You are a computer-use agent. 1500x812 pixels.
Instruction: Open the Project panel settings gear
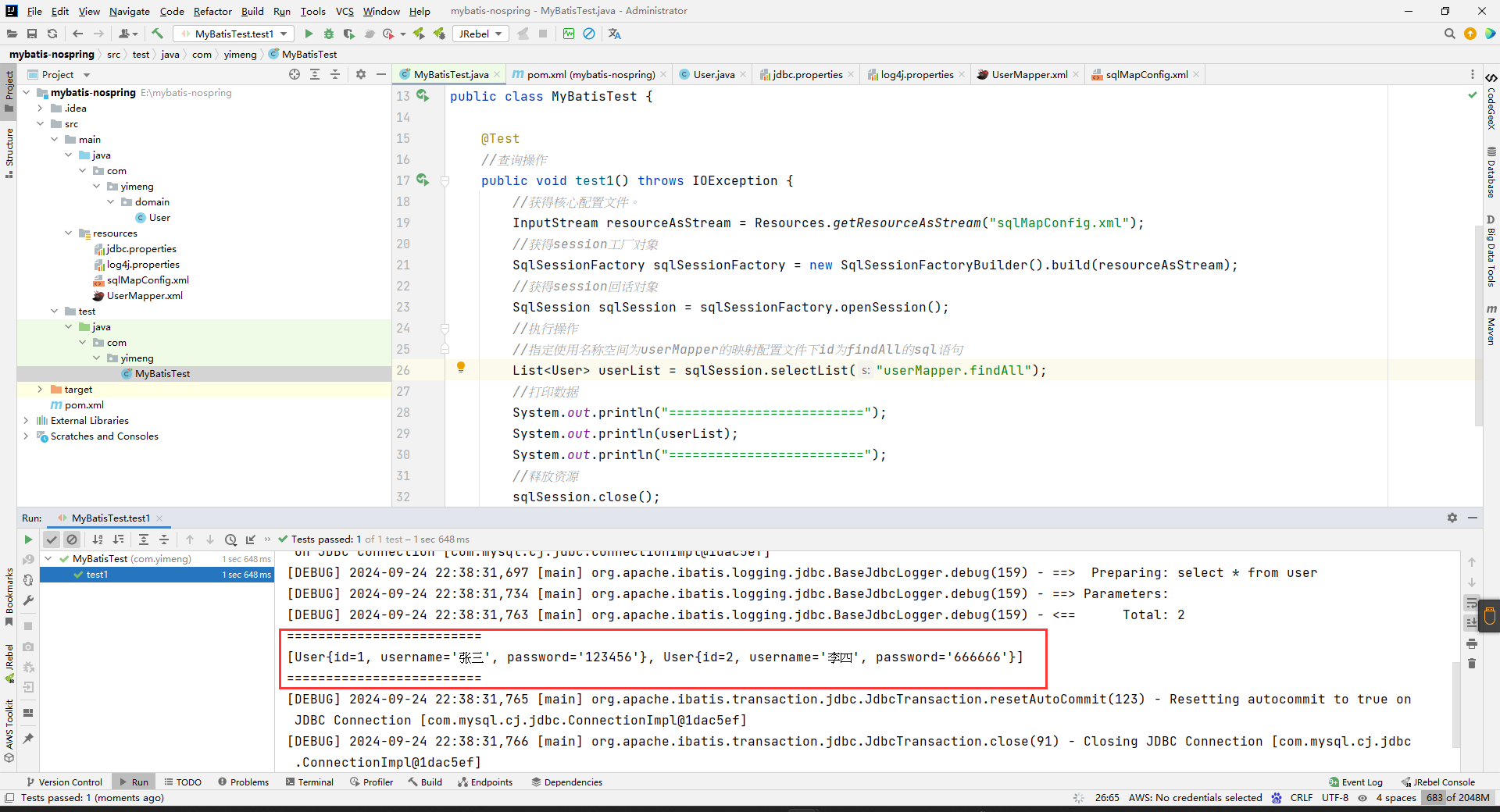click(361, 74)
